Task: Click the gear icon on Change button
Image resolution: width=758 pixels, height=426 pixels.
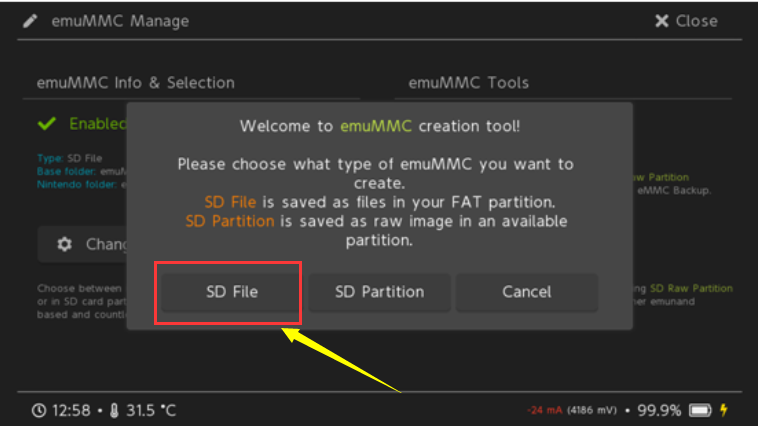Action: [65, 244]
